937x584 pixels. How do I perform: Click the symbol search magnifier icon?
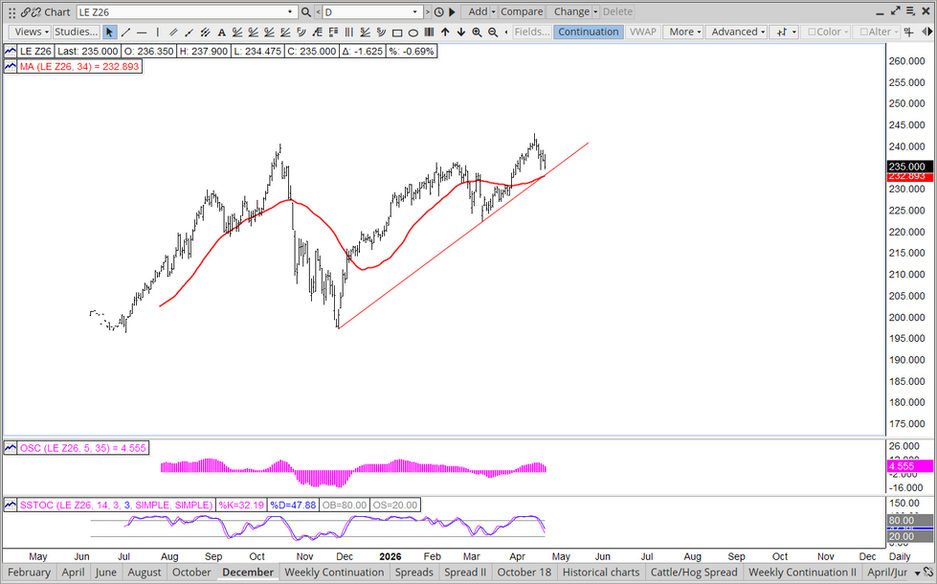(x=305, y=12)
